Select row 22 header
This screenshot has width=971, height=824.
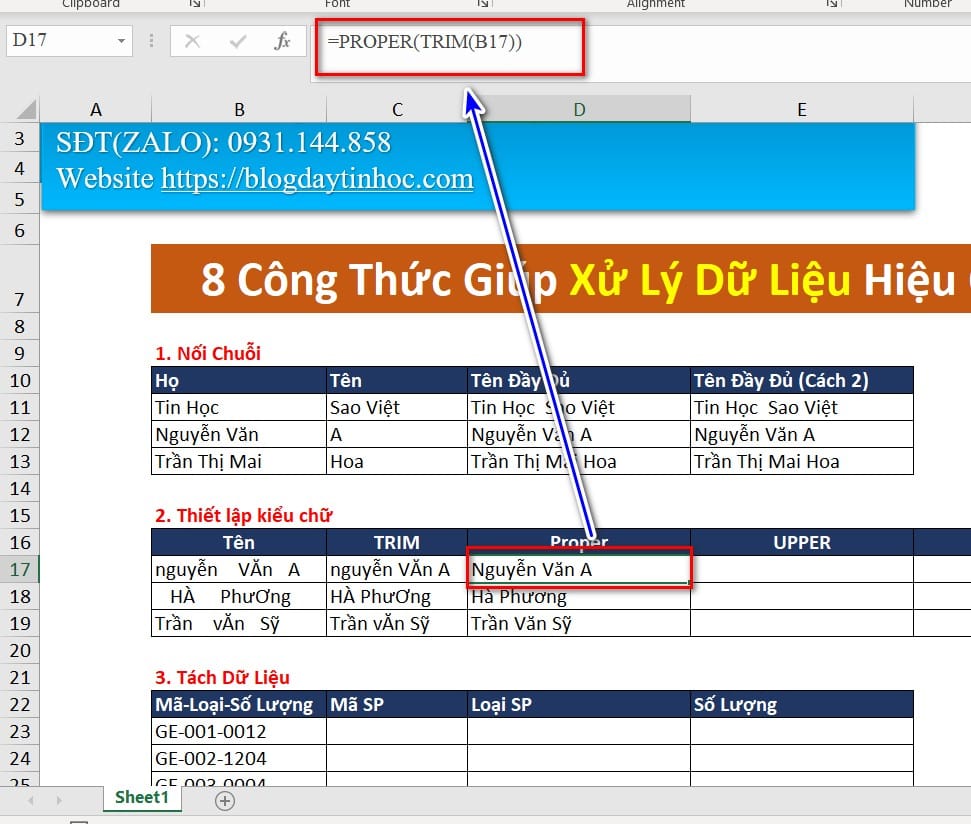pos(20,705)
